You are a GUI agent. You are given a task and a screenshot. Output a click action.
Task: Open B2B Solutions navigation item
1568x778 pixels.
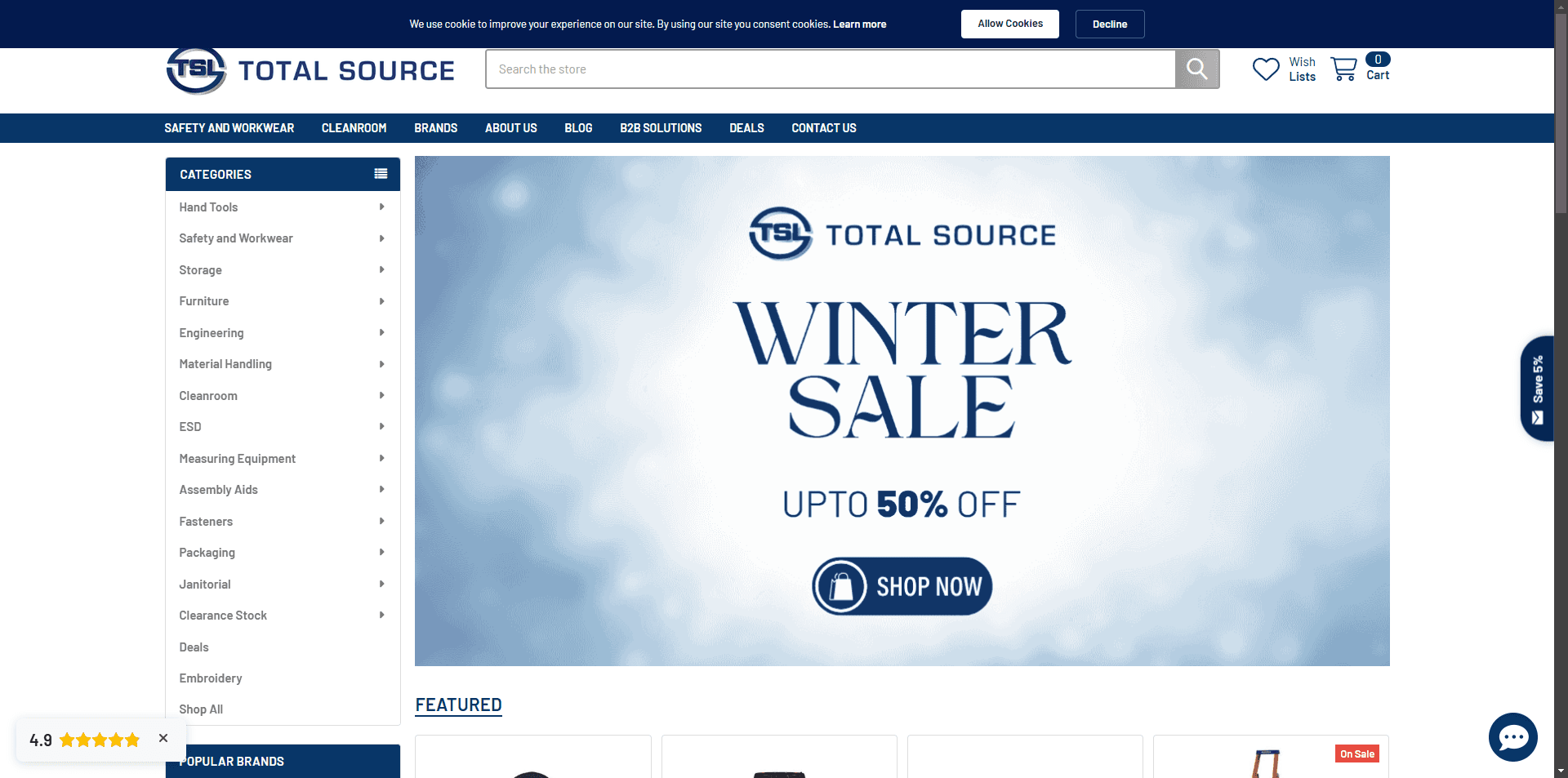click(x=661, y=128)
